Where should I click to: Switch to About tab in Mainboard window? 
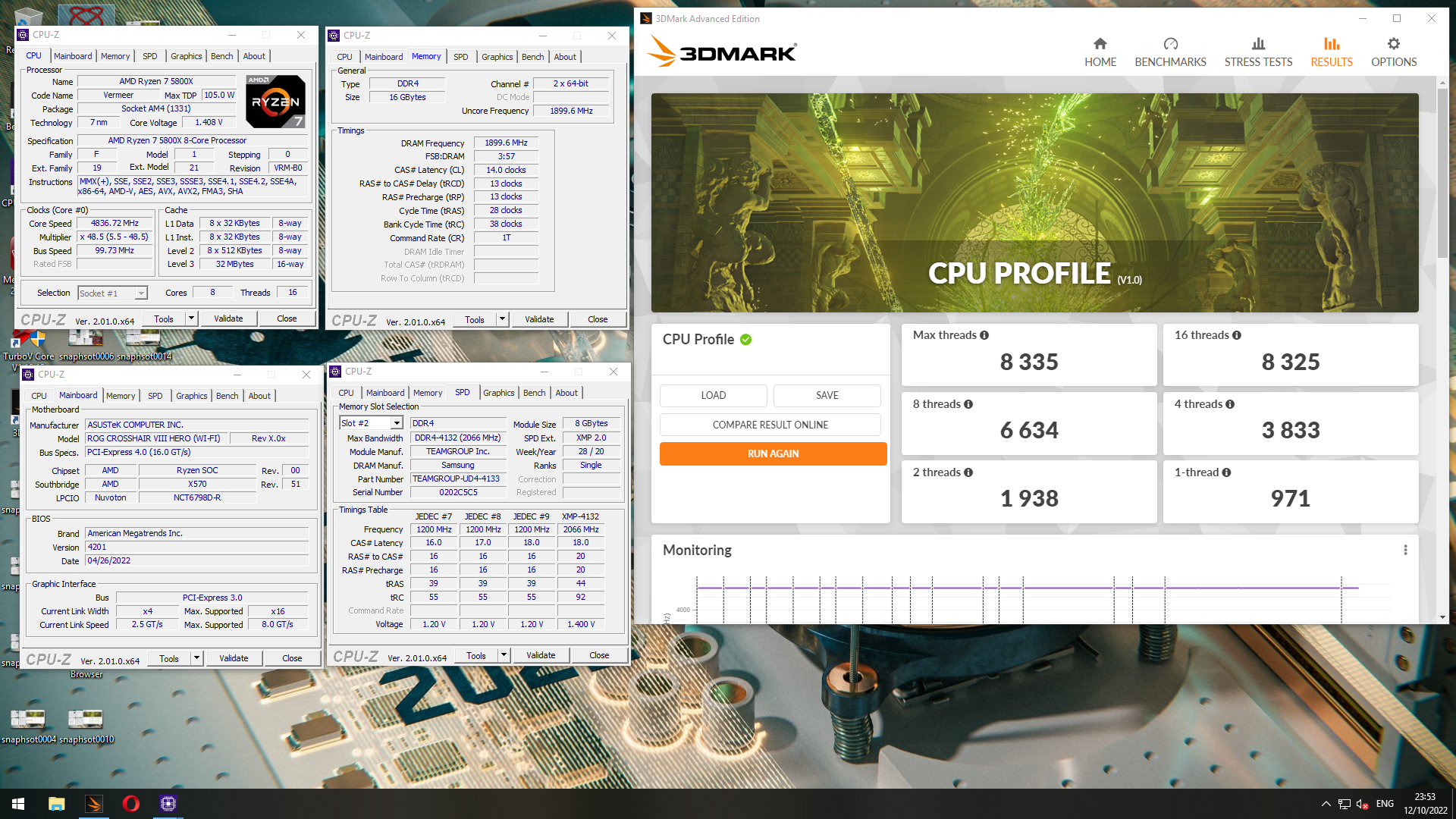point(259,396)
